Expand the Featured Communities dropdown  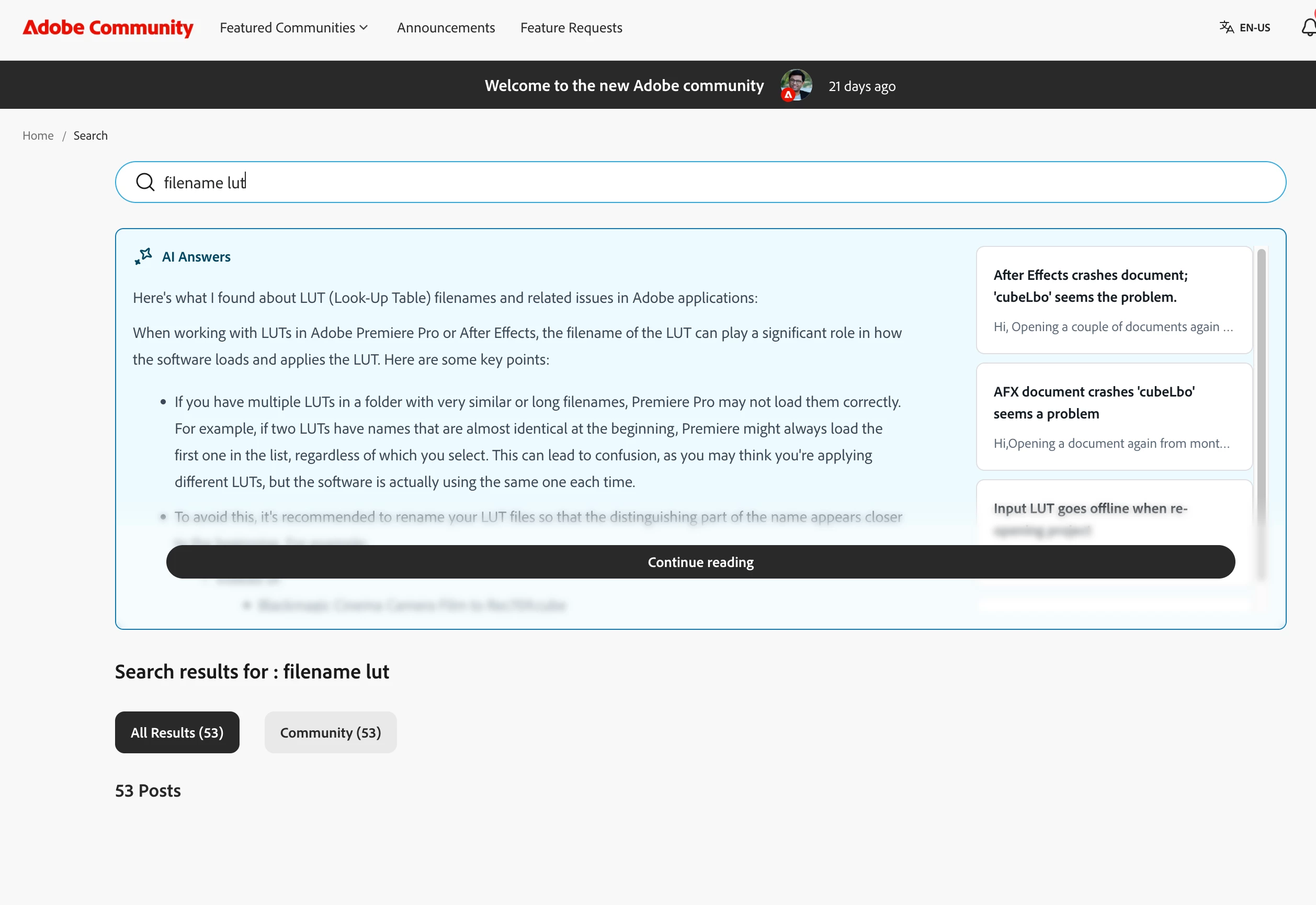click(294, 28)
